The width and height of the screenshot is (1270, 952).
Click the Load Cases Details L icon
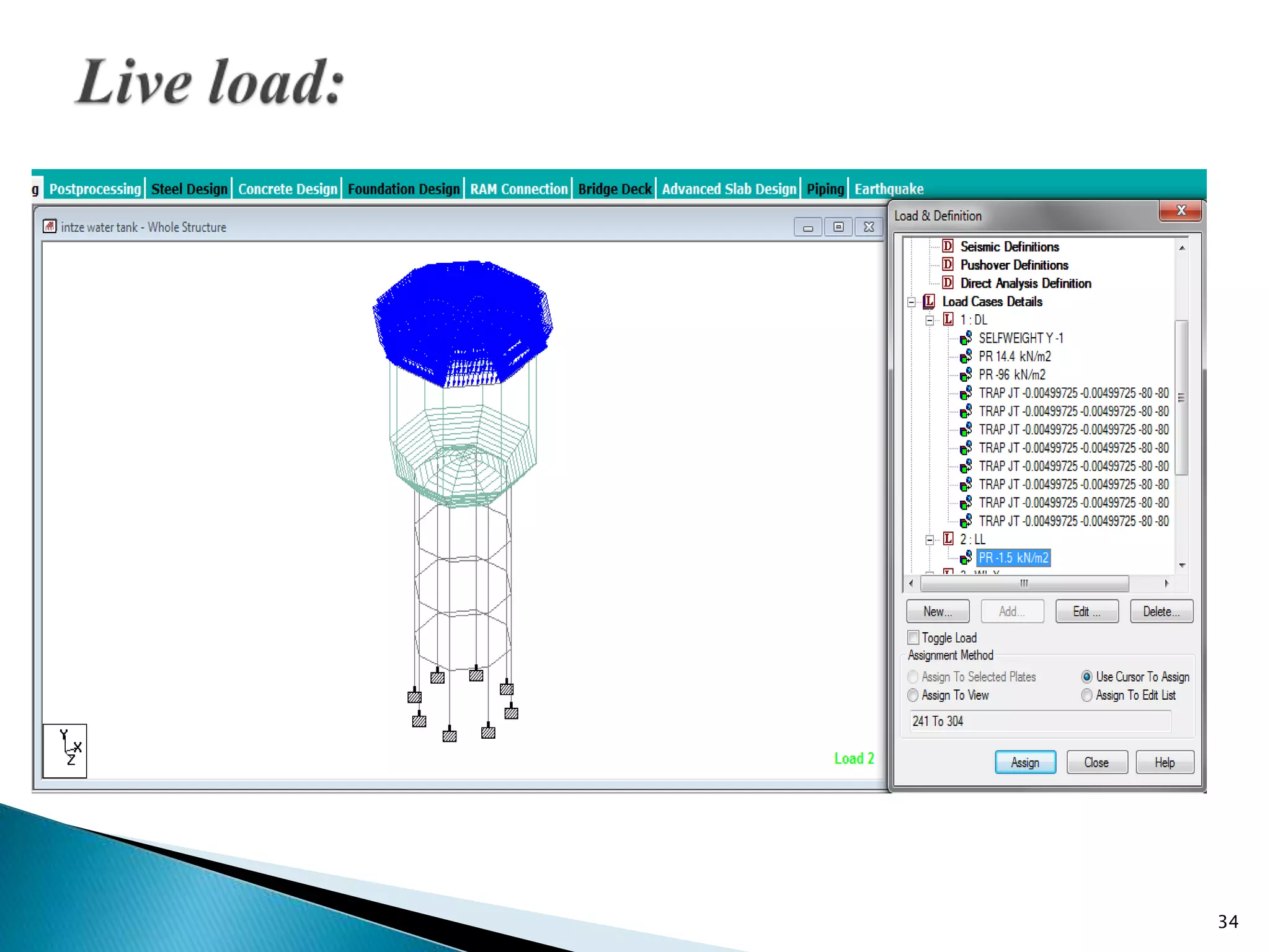click(929, 301)
